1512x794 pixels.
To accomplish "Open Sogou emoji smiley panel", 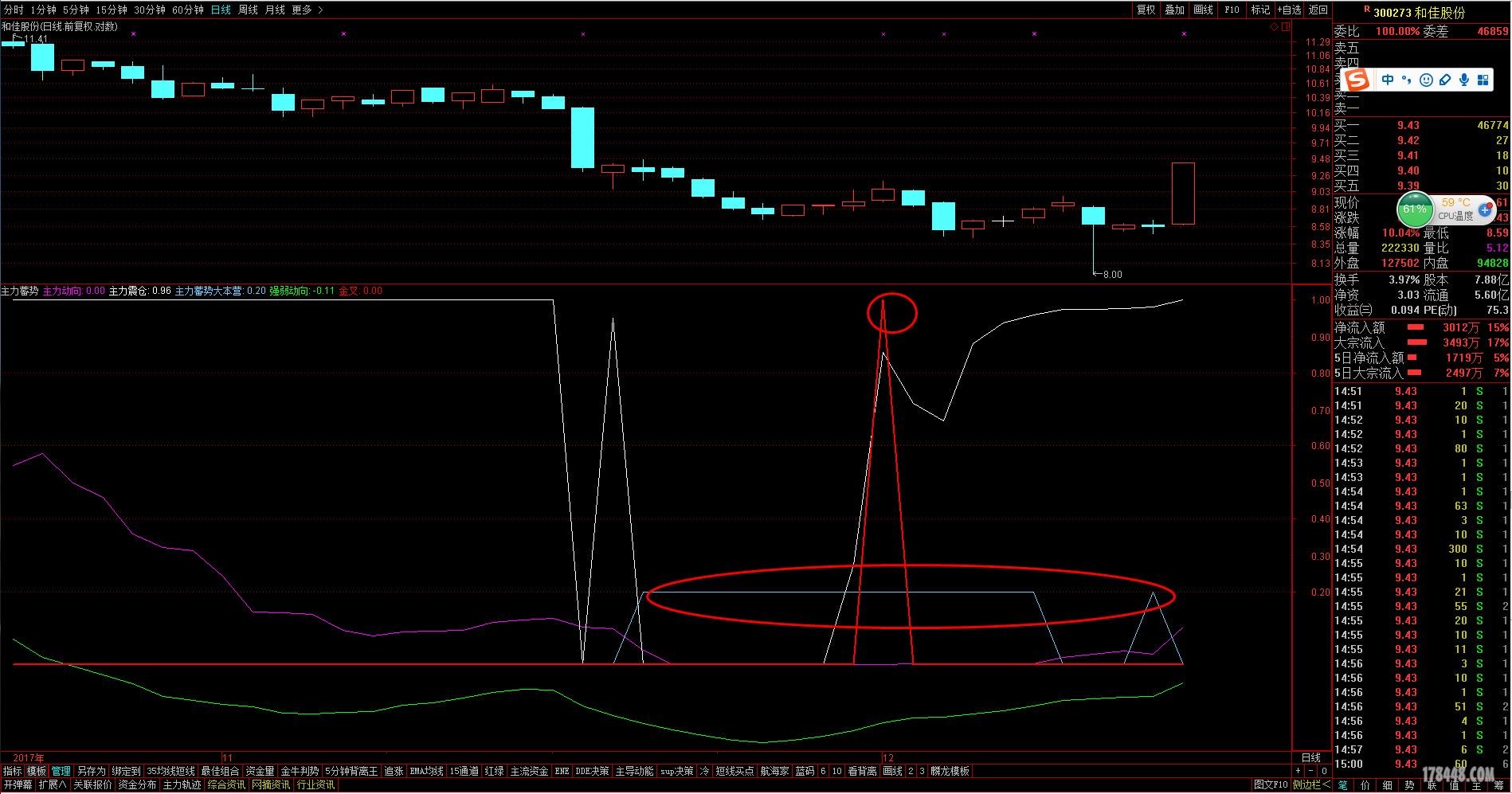I will (x=1426, y=80).
